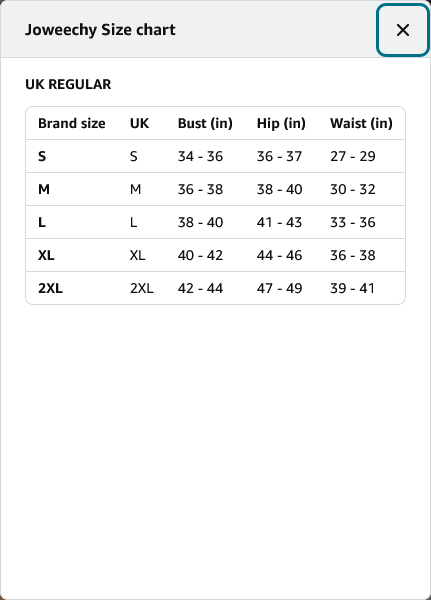Click the Joweechy Size chart title

(x=100, y=30)
